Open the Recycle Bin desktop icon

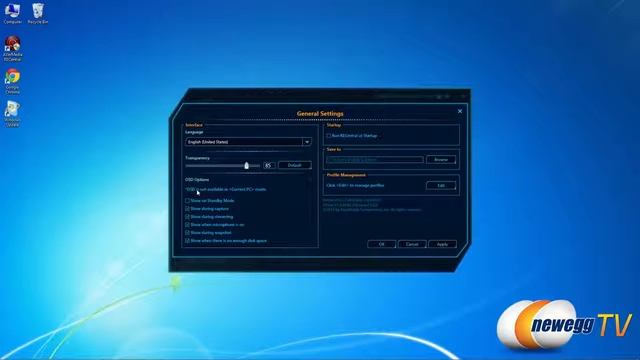click(x=38, y=13)
